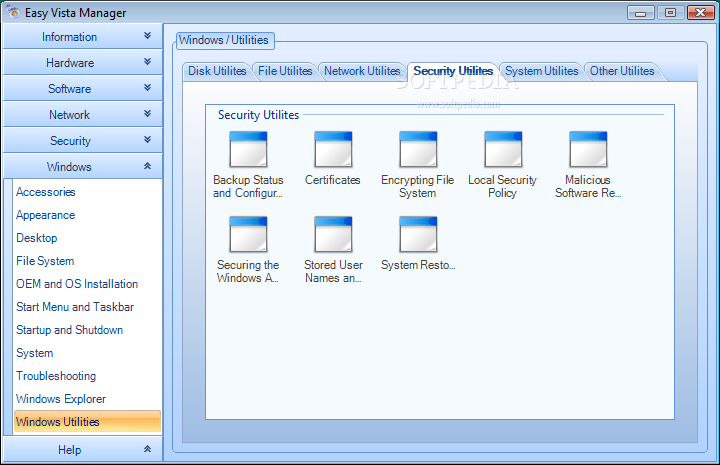
Task: Select System in the Windows list
Action: pyautogui.click(x=34, y=353)
